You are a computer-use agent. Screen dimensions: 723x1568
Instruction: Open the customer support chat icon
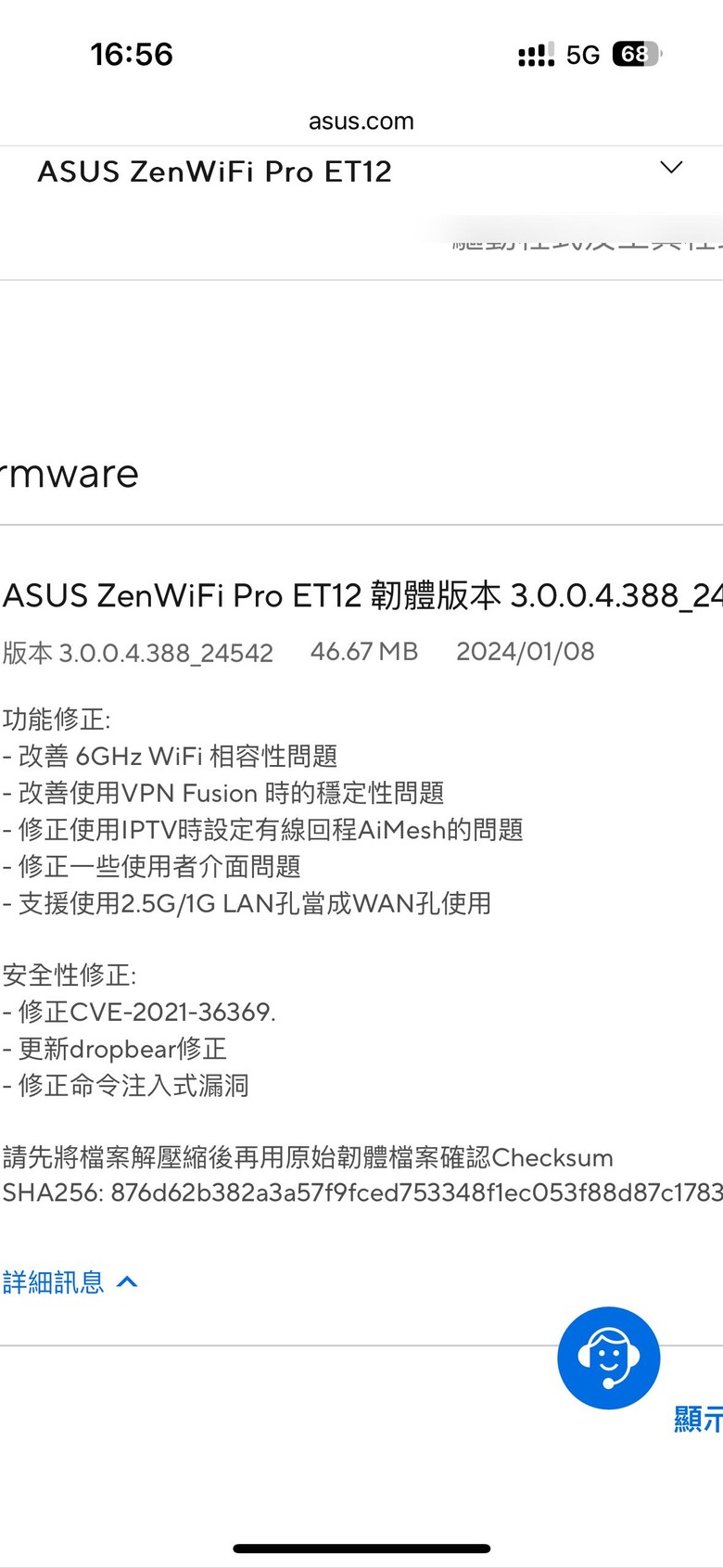(x=608, y=1358)
